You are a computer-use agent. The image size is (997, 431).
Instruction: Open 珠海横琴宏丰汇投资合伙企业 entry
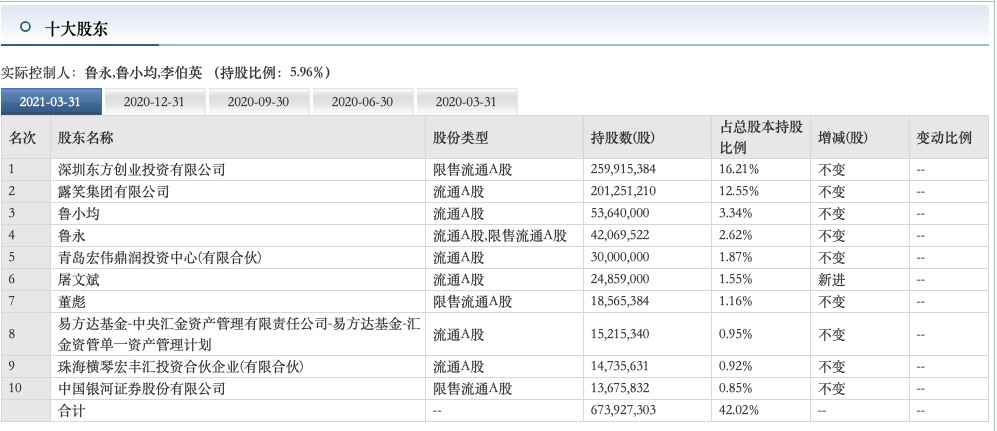[x=181, y=367]
